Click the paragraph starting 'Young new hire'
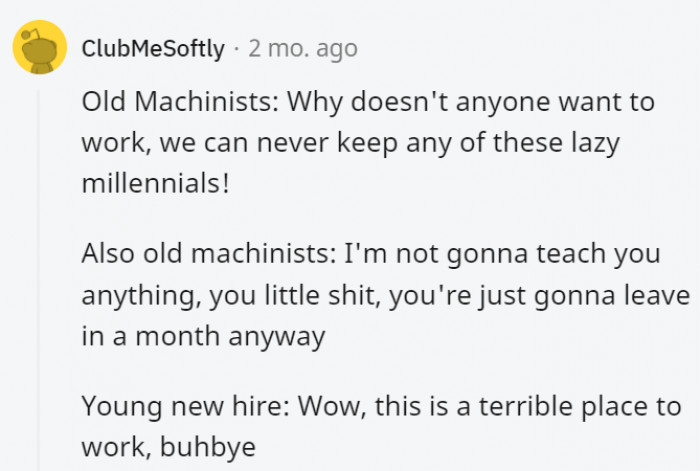 (381, 426)
